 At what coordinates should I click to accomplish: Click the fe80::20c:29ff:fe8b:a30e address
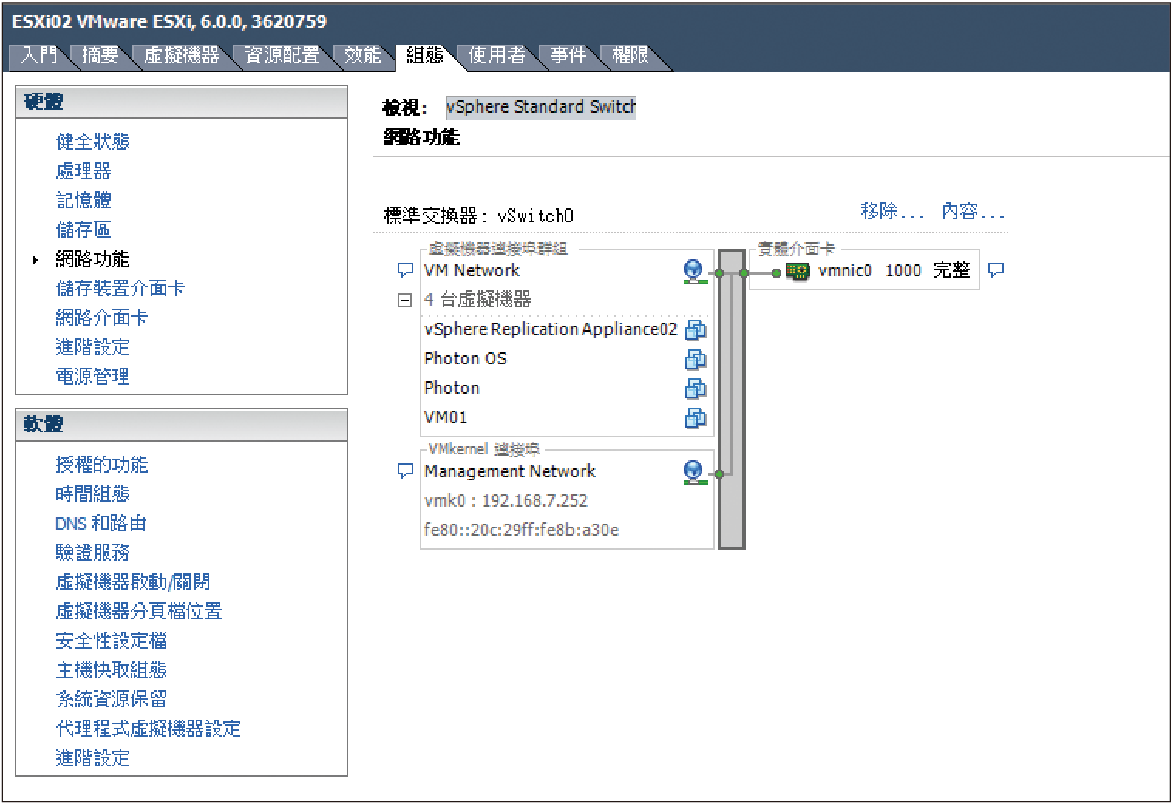point(521,530)
